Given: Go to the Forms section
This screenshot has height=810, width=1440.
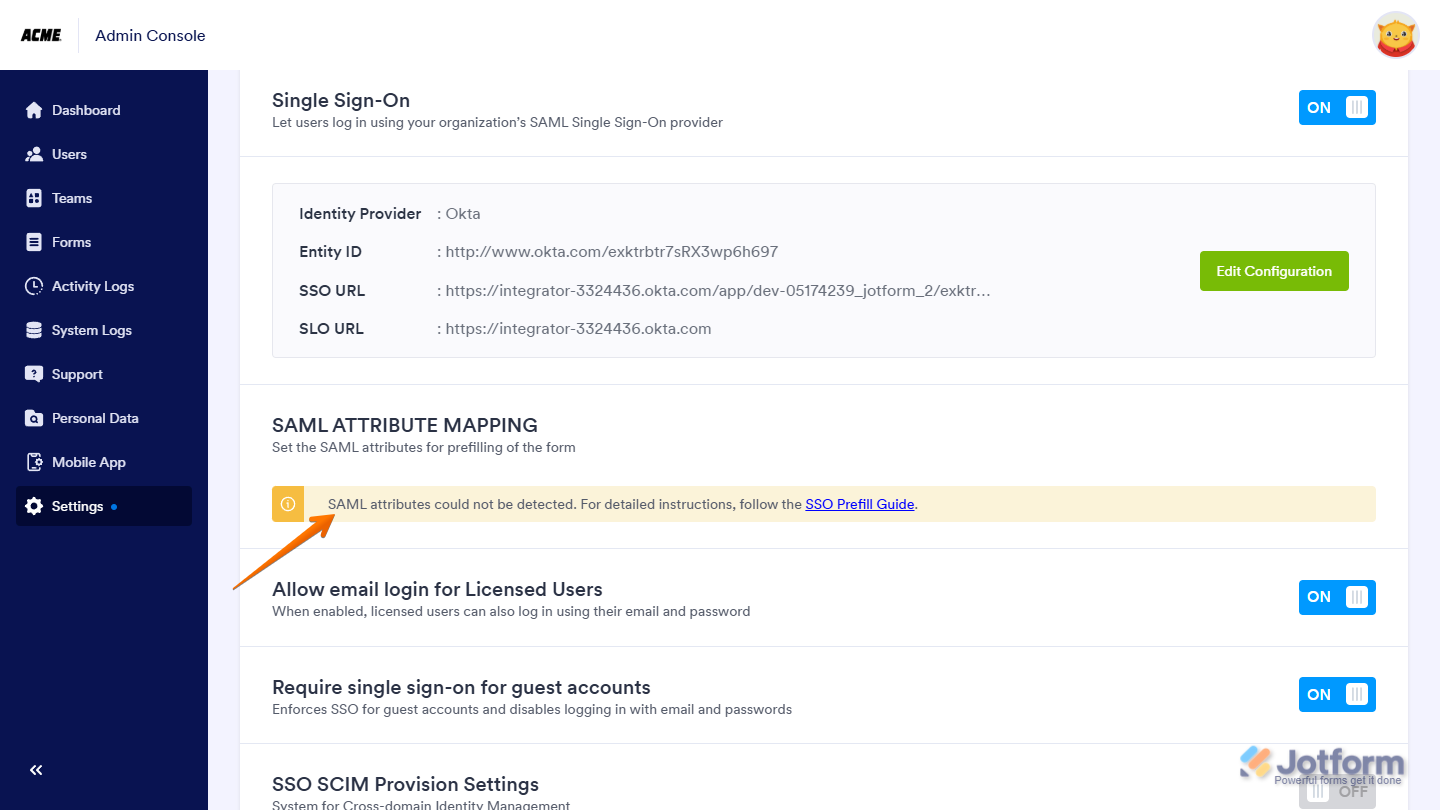Looking at the screenshot, I should 35,242.
